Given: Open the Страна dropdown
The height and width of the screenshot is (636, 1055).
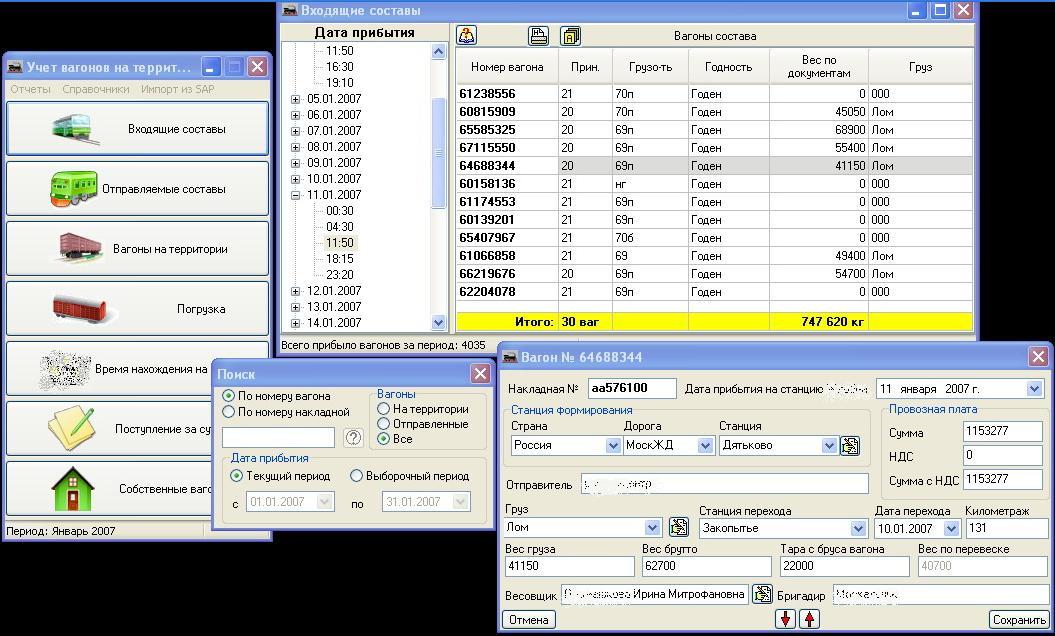Looking at the screenshot, I should [613, 446].
